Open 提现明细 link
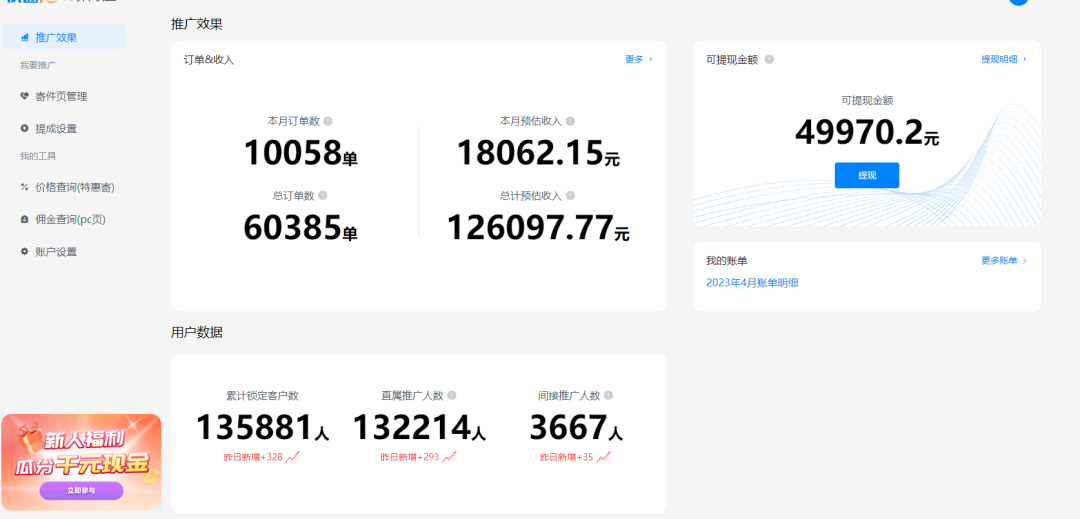 1004,59
